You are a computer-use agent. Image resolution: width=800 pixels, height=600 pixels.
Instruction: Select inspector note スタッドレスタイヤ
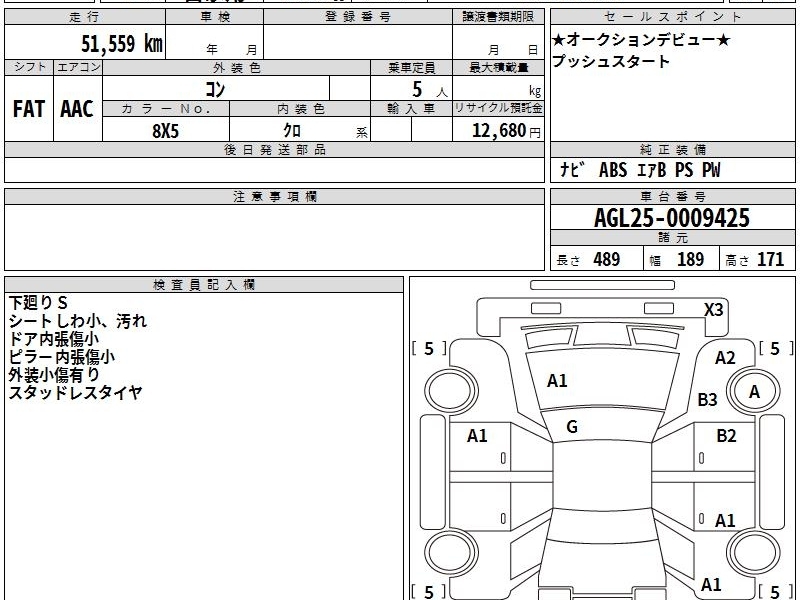tap(75, 392)
